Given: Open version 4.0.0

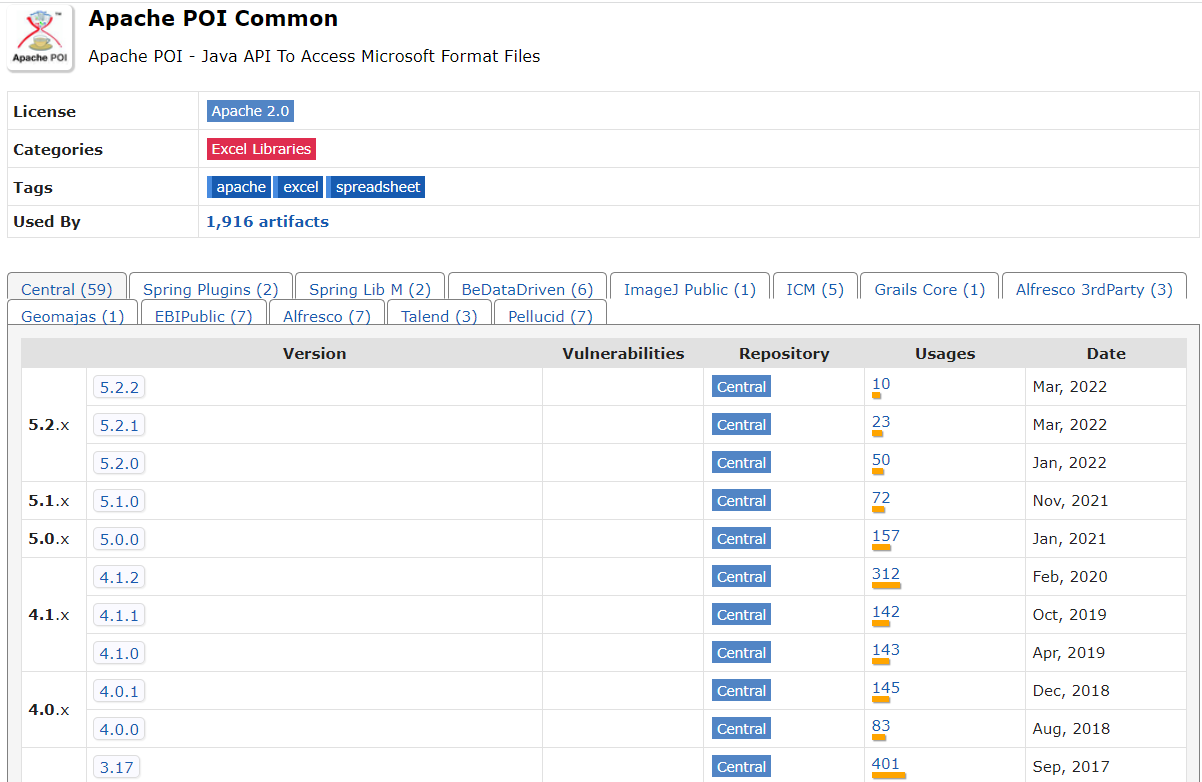Looking at the screenshot, I should [x=119, y=729].
